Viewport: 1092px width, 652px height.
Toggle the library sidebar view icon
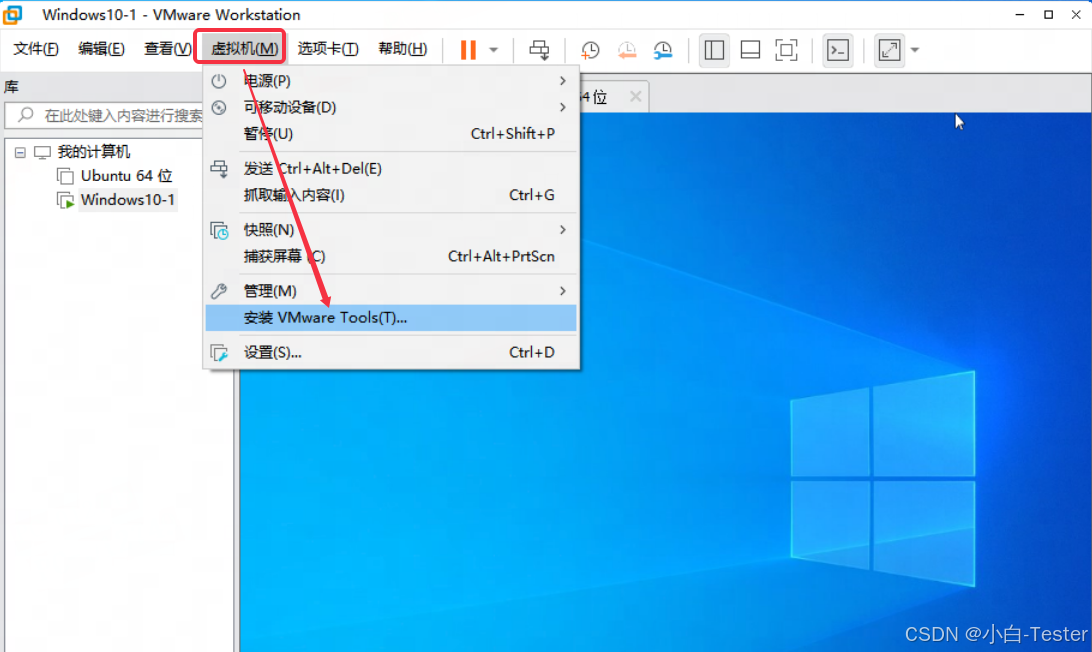click(714, 49)
